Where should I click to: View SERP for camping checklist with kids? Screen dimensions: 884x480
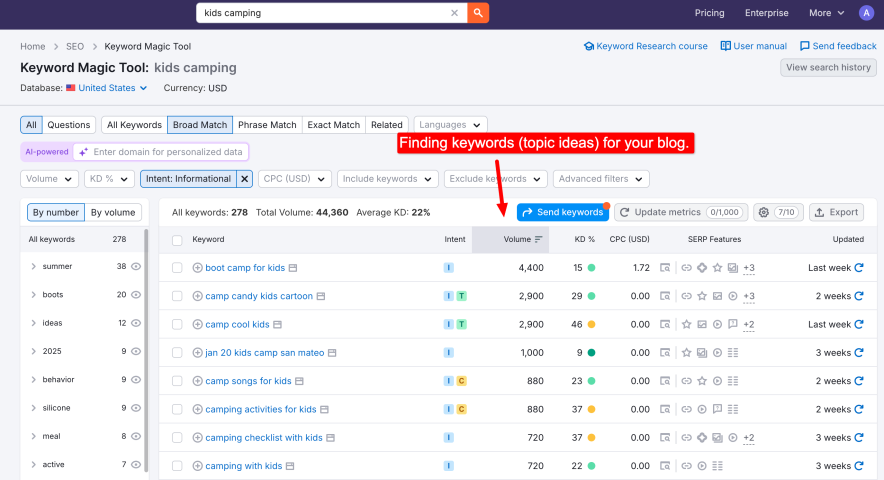point(665,437)
